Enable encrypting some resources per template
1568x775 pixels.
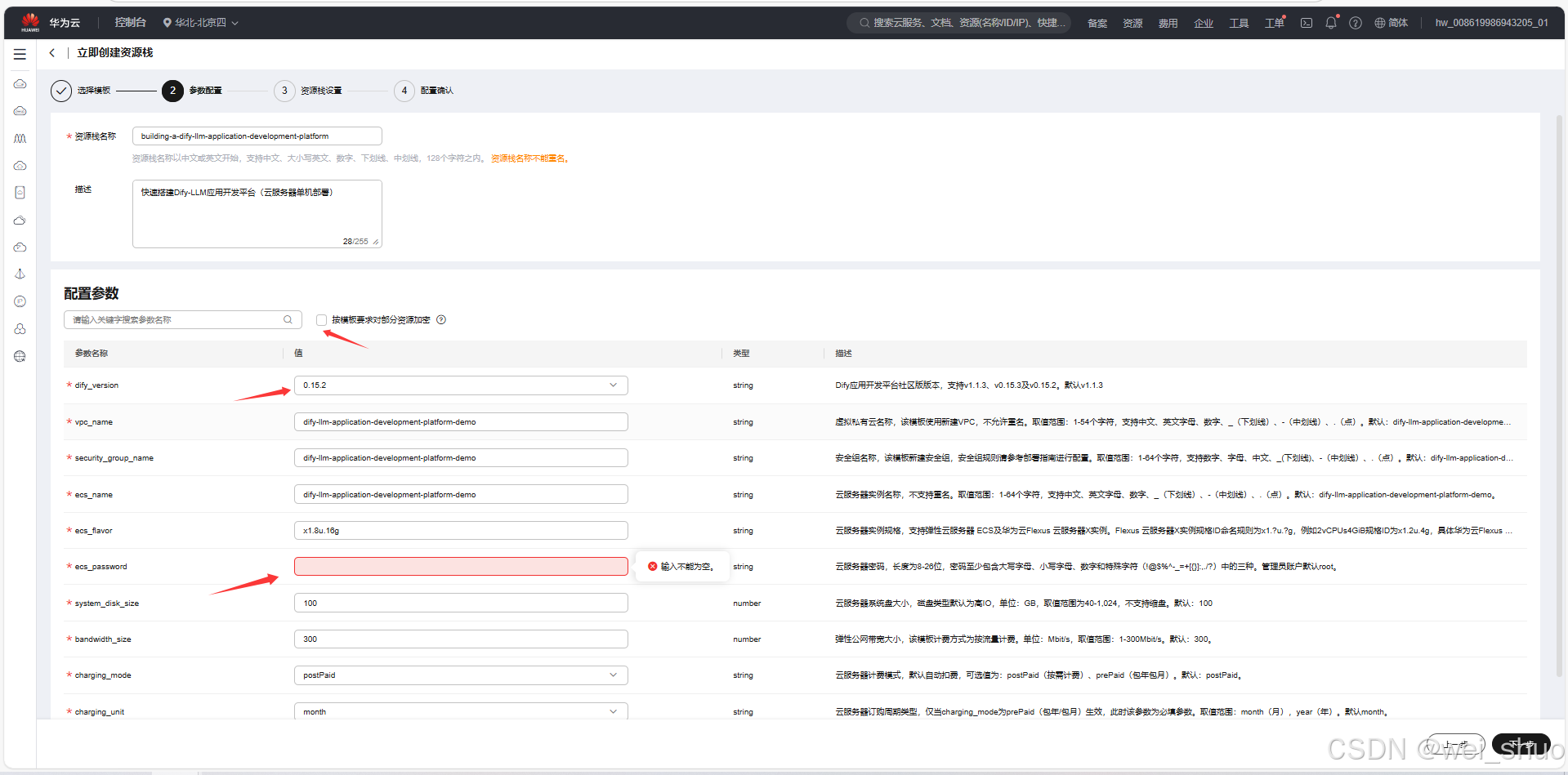322,320
